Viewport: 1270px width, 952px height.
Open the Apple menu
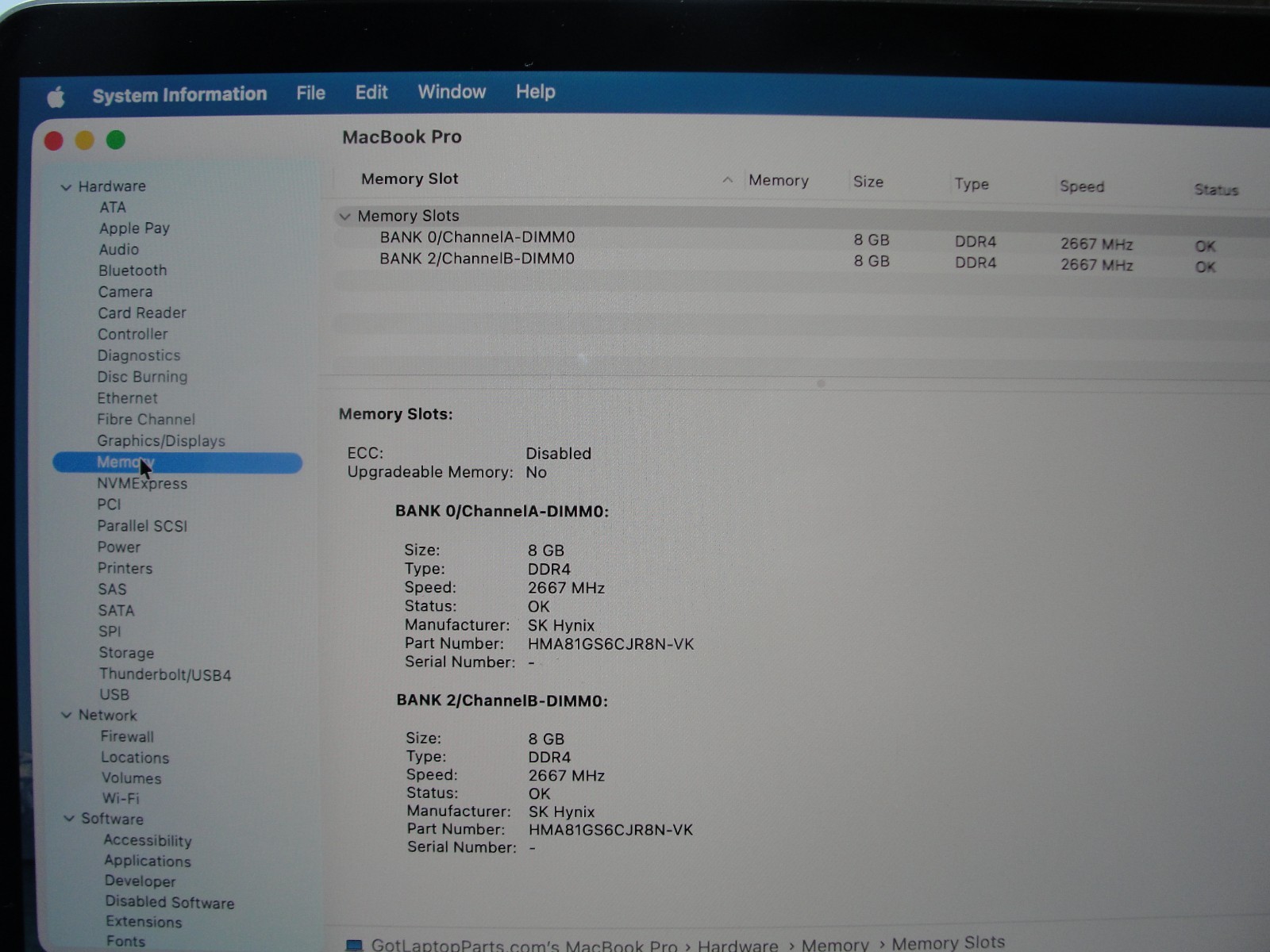click(x=56, y=97)
